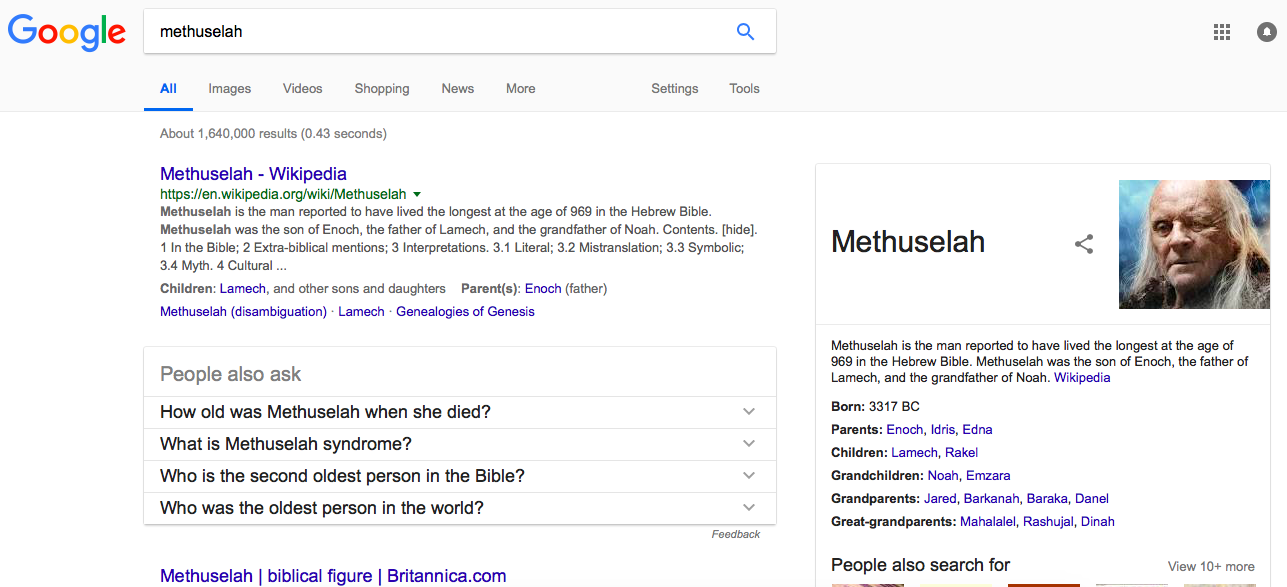Image resolution: width=1287 pixels, height=587 pixels.
Task: Click View 10+ more link
Action: point(1211,566)
